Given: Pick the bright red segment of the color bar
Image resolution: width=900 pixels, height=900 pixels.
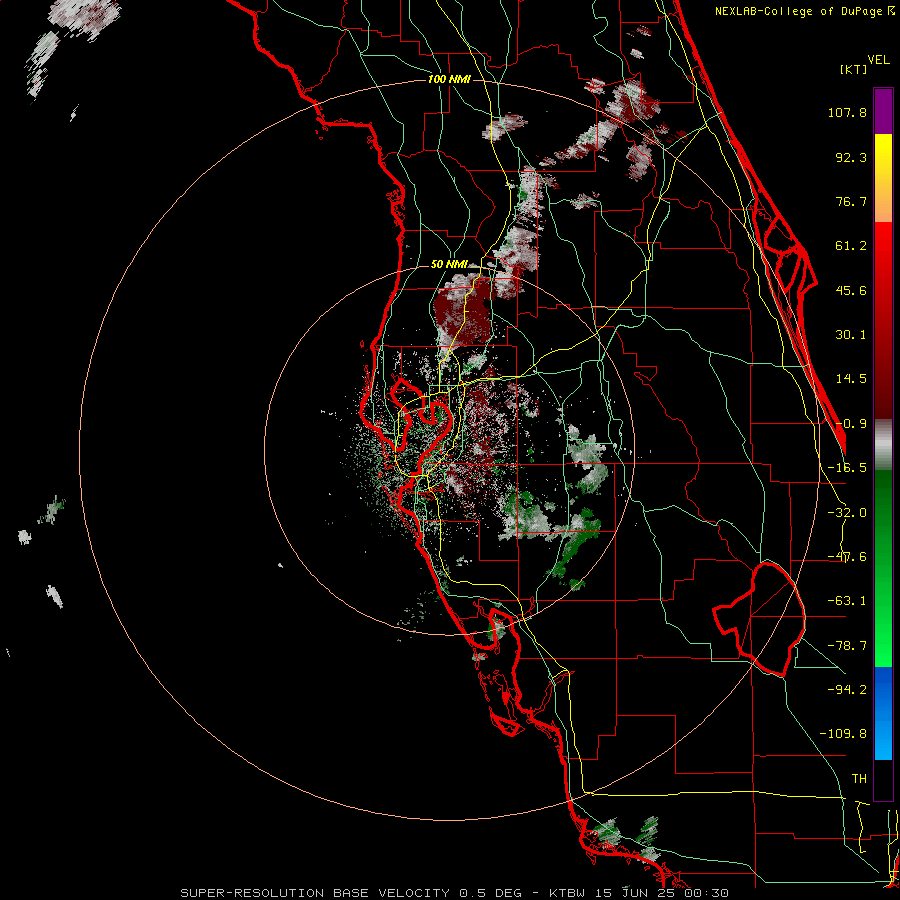Looking at the screenshot, I should (x=883, y=241).
